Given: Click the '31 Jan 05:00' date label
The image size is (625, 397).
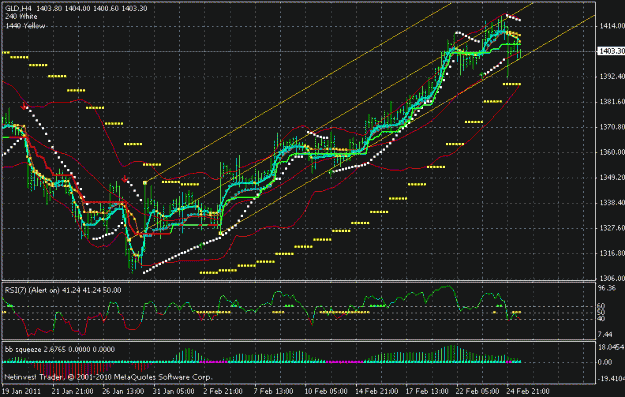Looking at the screenshot, I should (173, 391).
